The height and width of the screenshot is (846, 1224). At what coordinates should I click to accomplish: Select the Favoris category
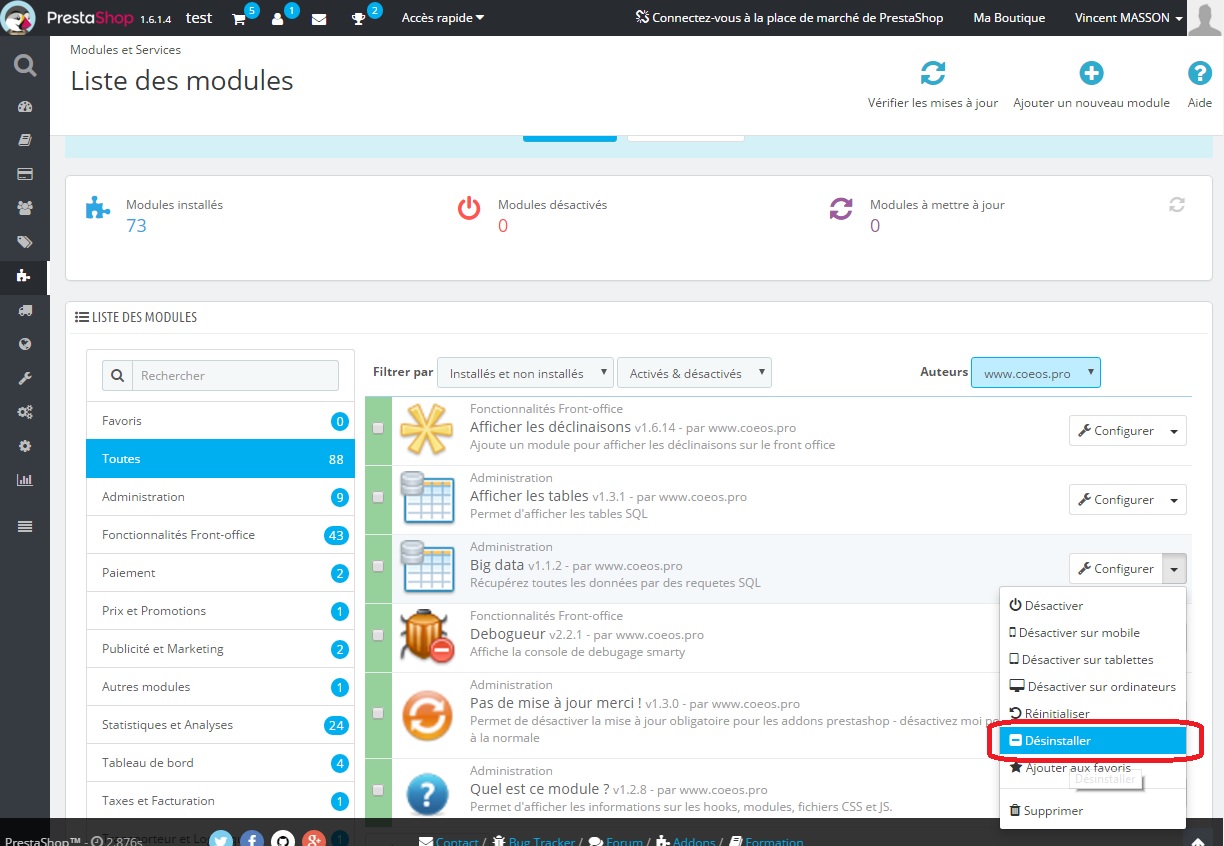click(220, 421)
